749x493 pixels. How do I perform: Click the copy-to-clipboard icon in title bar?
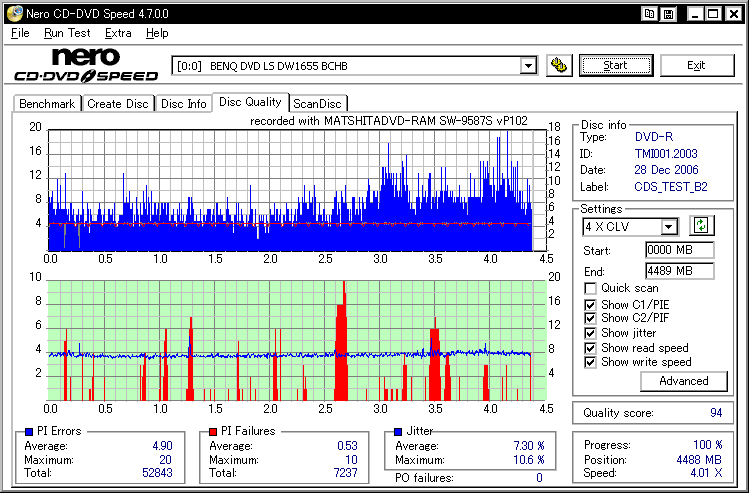click(649, 14)
